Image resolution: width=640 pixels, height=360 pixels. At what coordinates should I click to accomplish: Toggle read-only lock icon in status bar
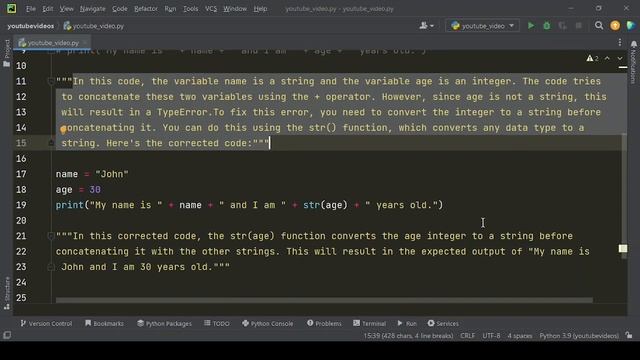pos(629,336)
